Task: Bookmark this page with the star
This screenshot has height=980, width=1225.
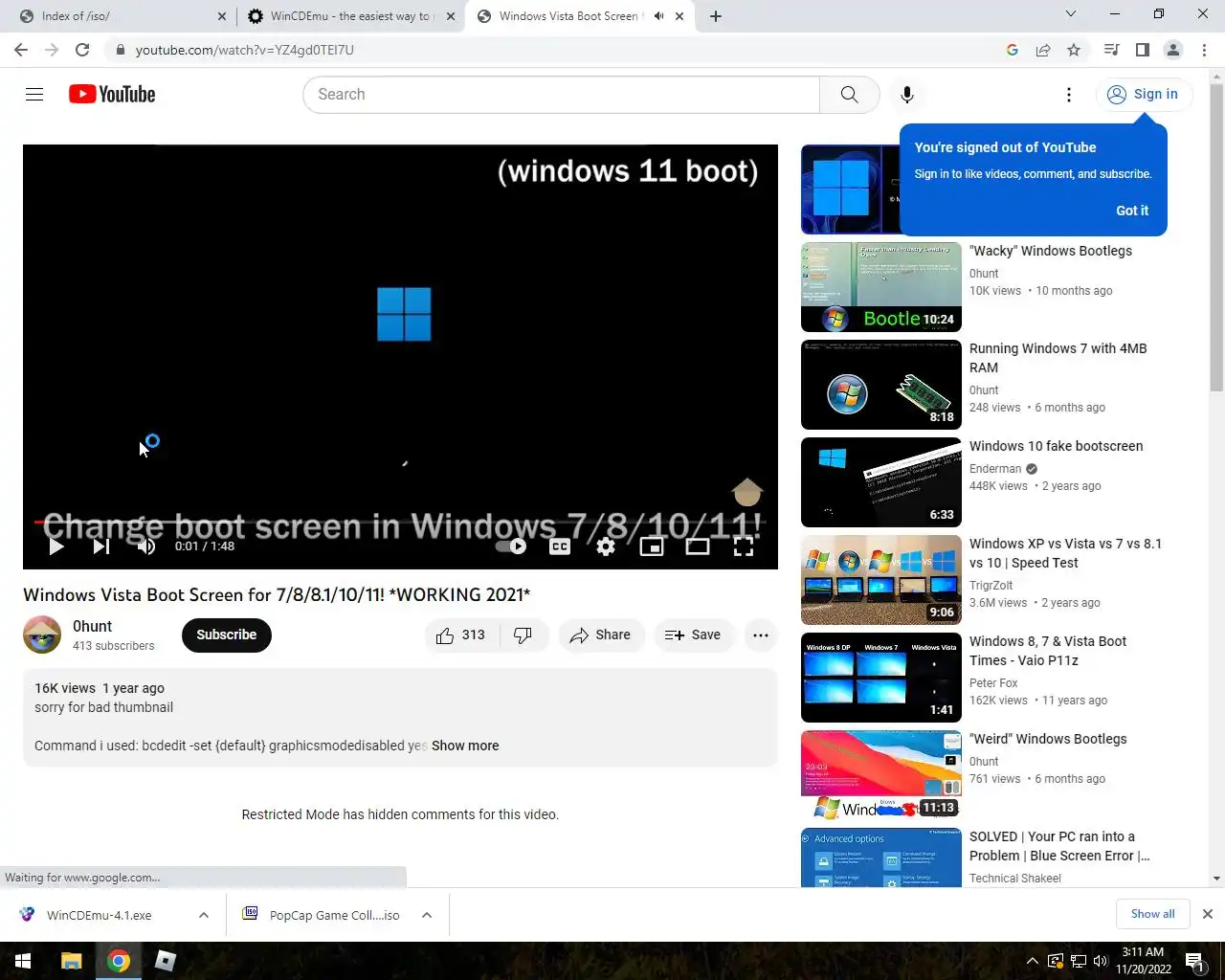Action: (1074, 50)
